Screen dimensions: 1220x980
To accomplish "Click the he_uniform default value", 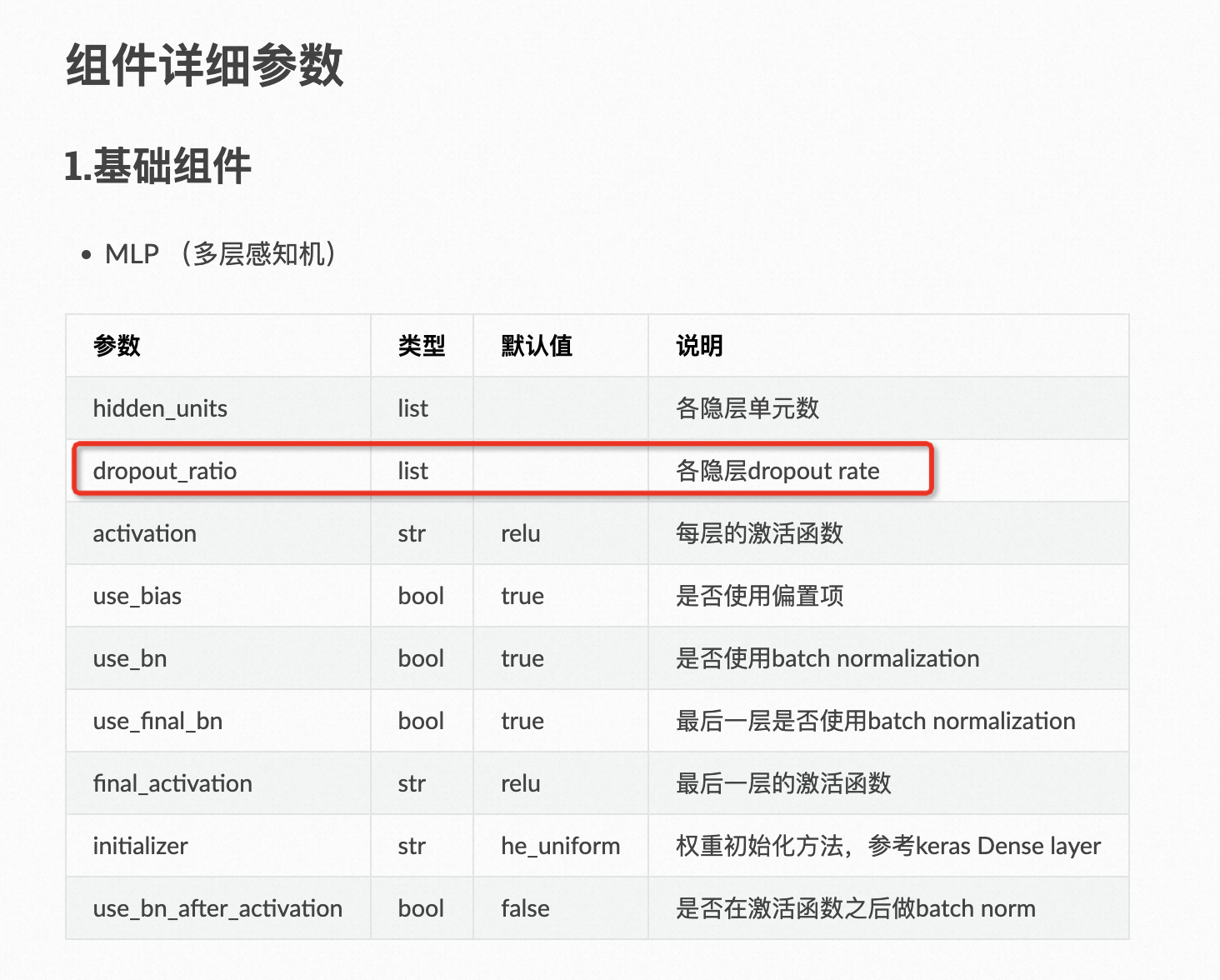I will 560,846.
